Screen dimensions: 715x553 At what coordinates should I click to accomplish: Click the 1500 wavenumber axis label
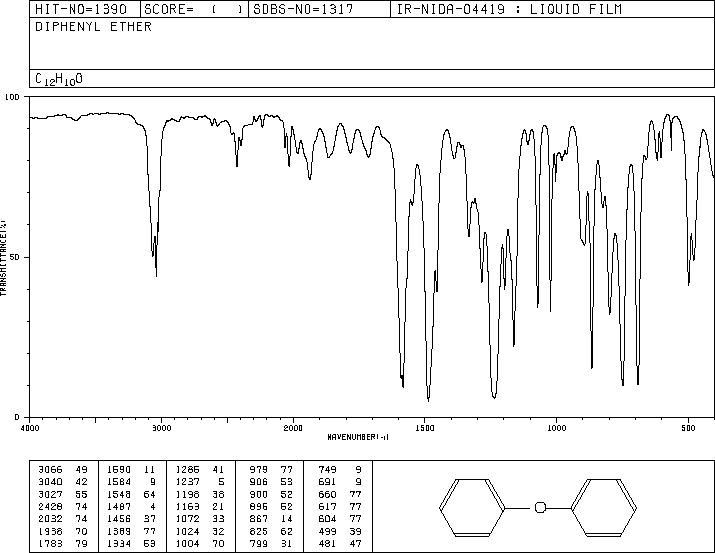tap(425, 428)
